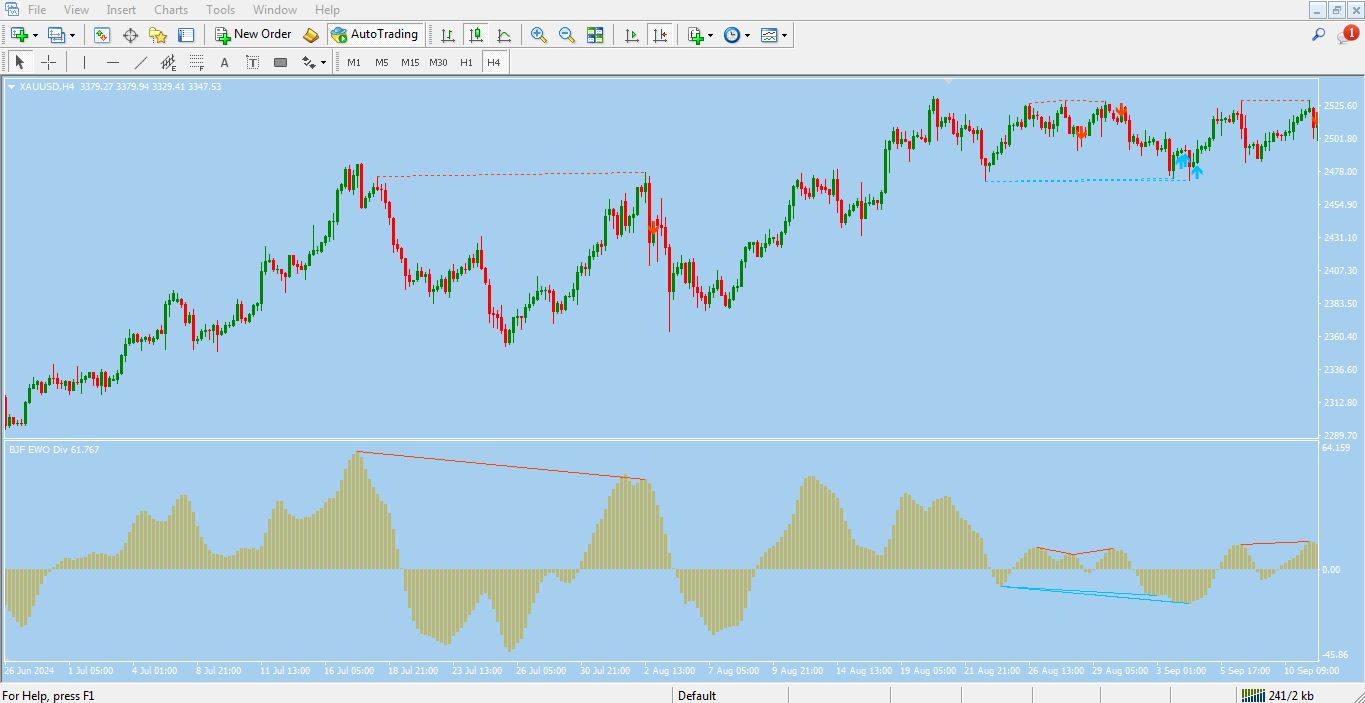The image size is (1365, 703).
Task: Select the Fibonacci Retracement tool
Action: 196,61
